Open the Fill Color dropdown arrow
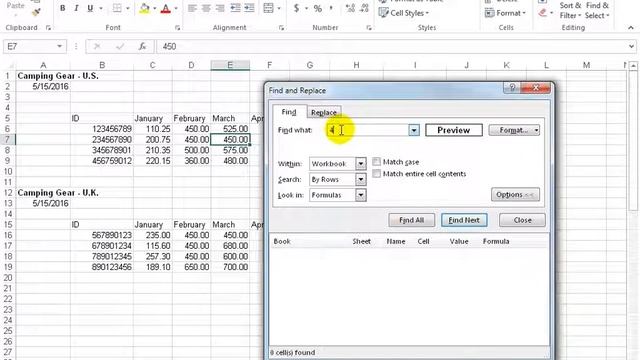Image resolution: width=640 pixels, height=360 pixels. pos(155,8)
